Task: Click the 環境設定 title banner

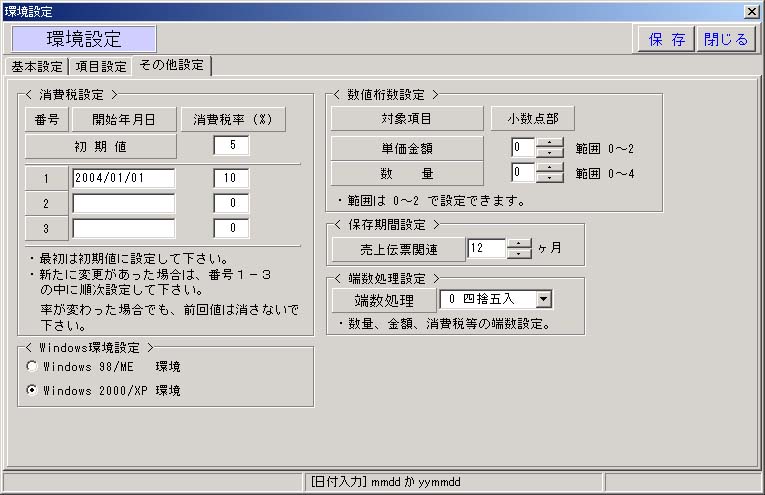Action: coord(84,39)
